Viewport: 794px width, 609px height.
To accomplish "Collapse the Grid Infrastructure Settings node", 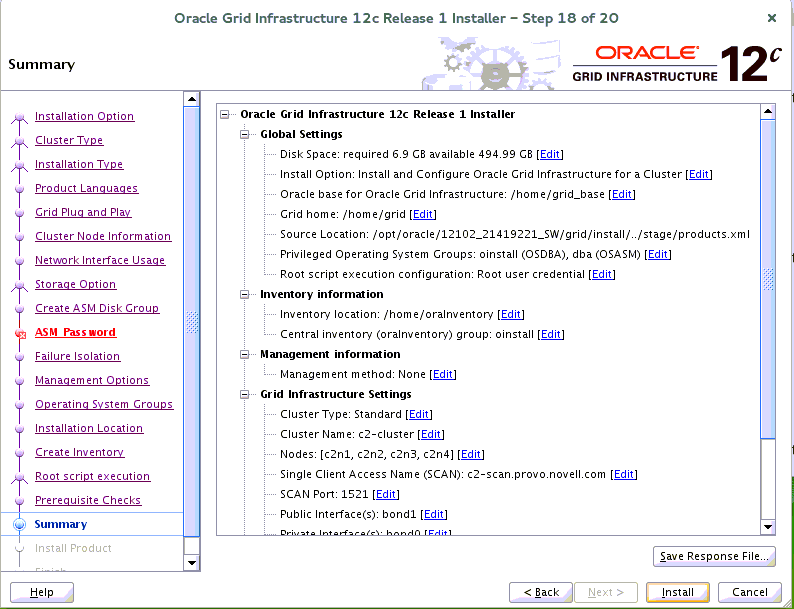I will [246, 394].
